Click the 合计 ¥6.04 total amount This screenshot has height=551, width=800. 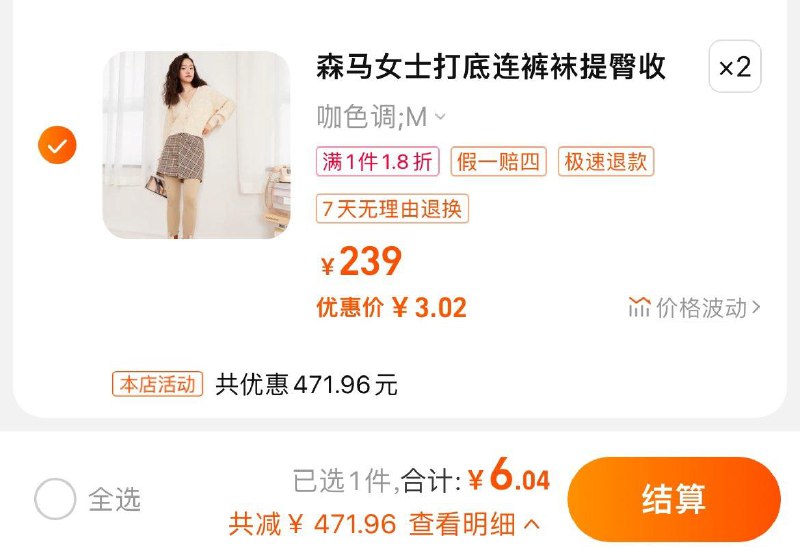point(475,475)
